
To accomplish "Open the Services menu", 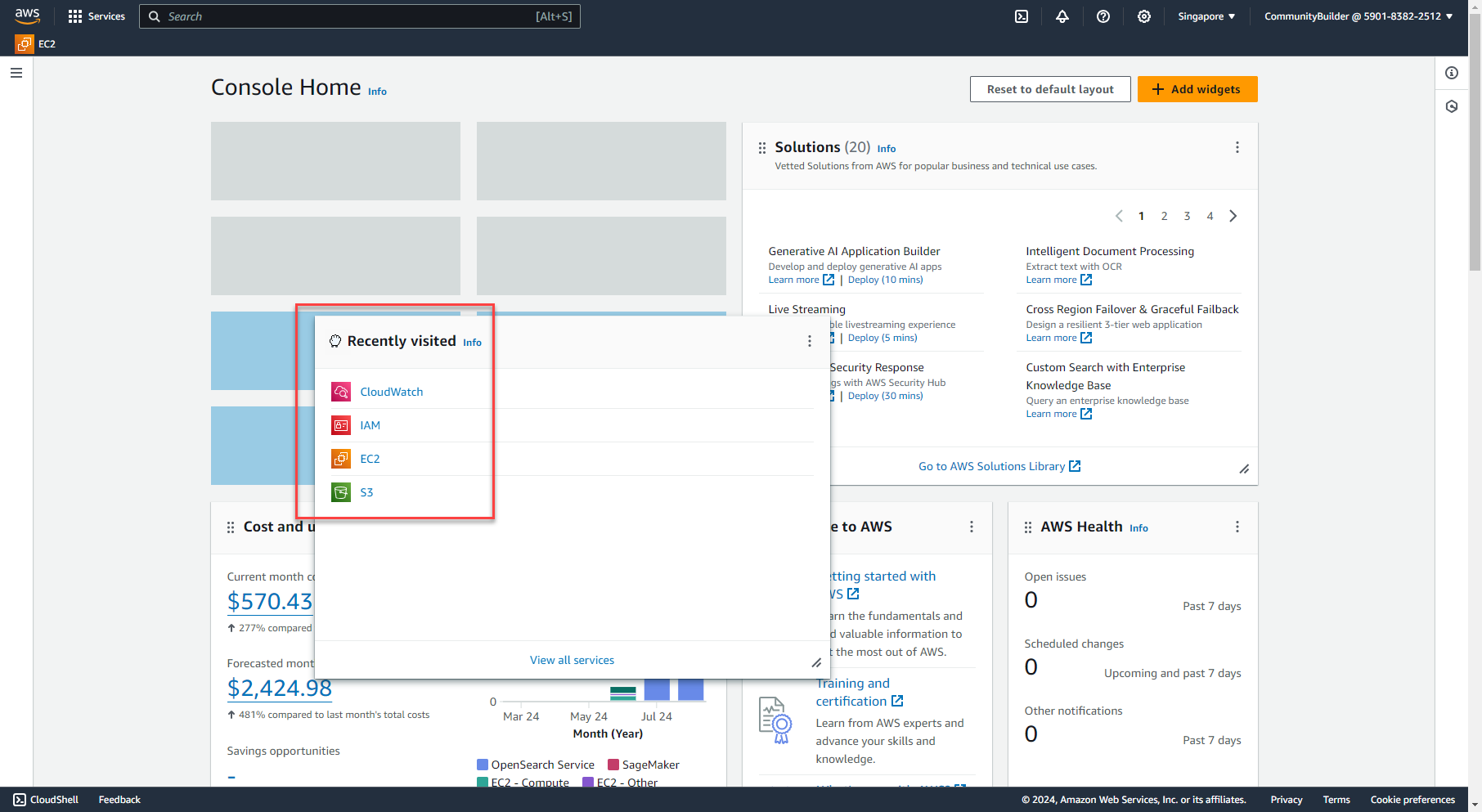I will pyautogui.click(x=97, y=16).
